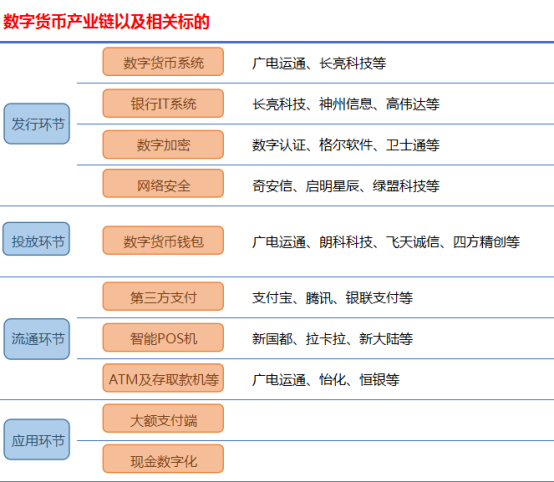Click the text 数字认证、格尔软件、卫士通等
This screenshot has height=482, width=554.
[x=346, y=145]
